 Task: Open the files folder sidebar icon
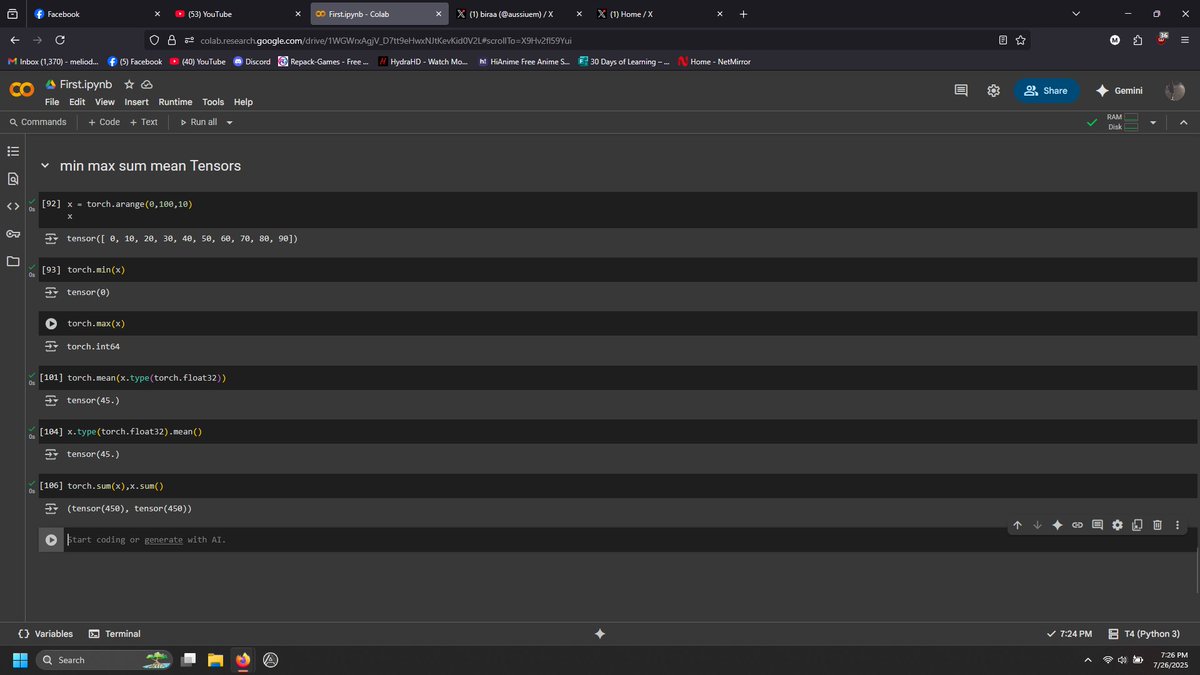coord(13,262)
